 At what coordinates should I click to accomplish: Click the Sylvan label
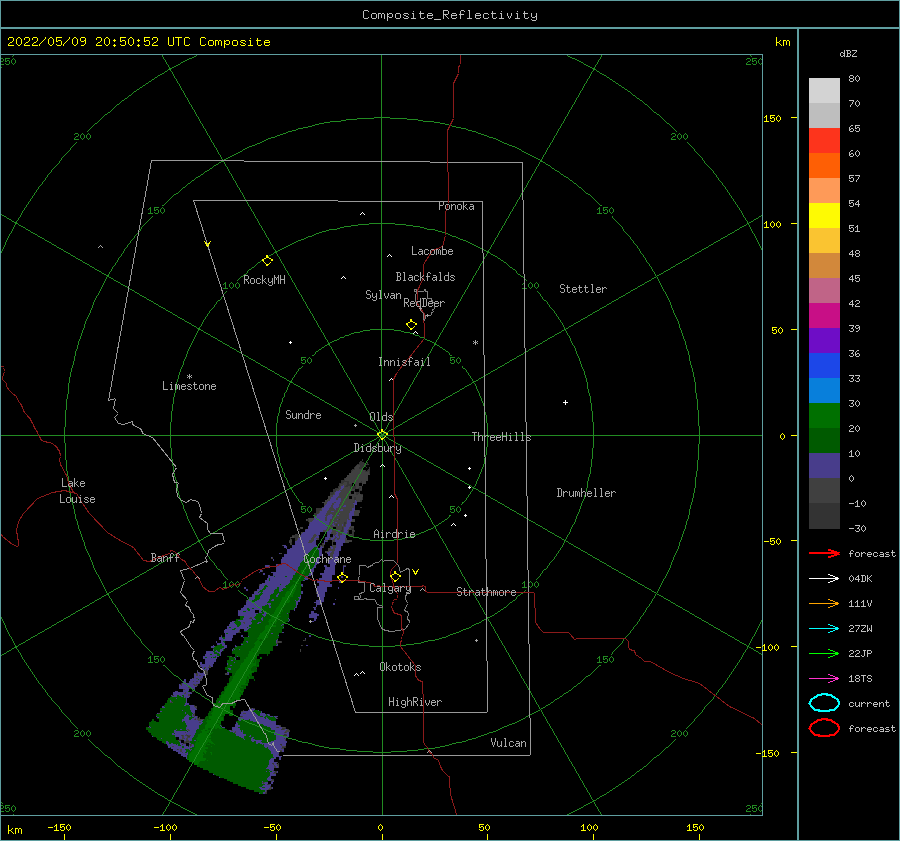pos(383,295)
